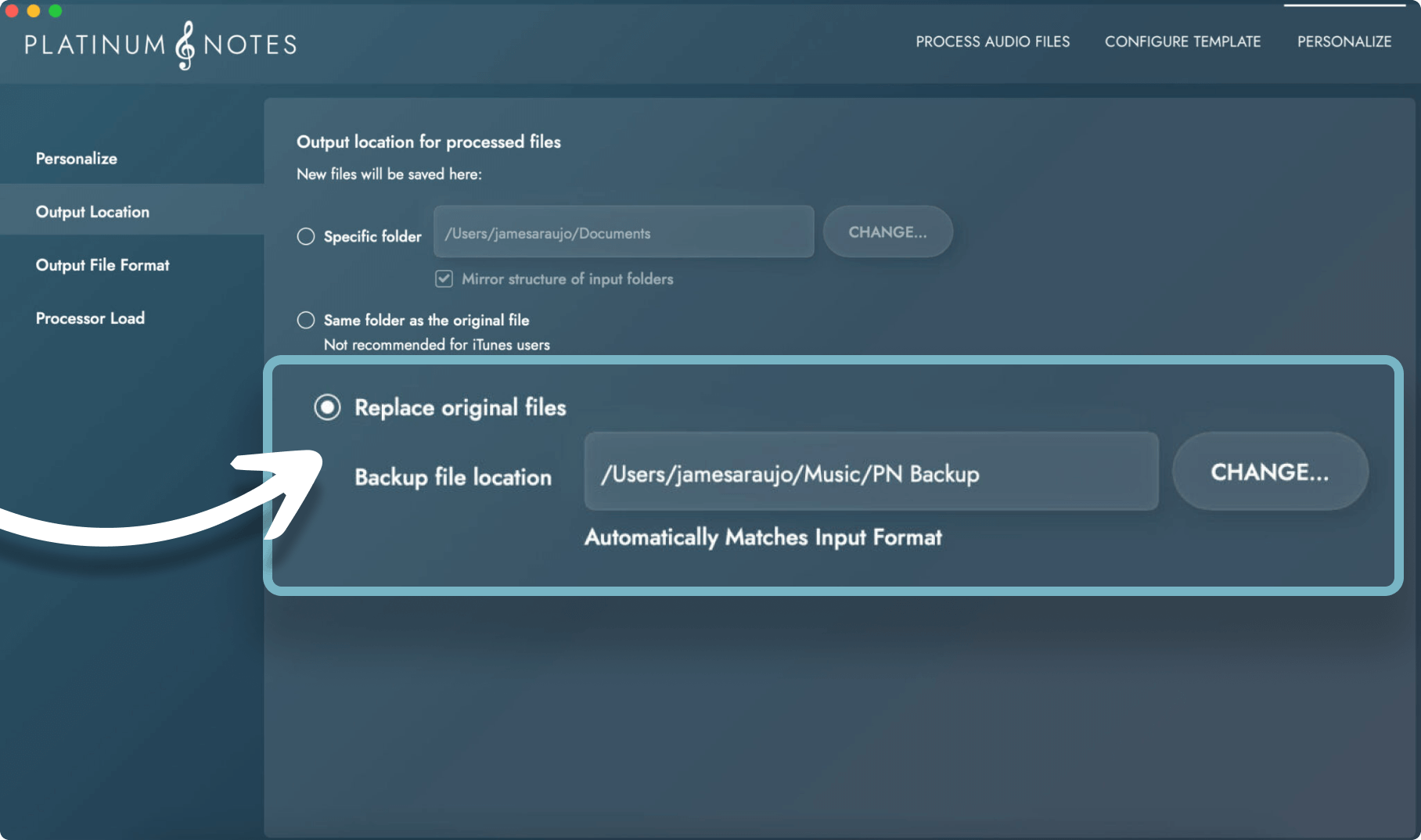This screenshot has width=1421, height=840.
Task: Change the Backup file location folder
Action: pos(1270,472)
